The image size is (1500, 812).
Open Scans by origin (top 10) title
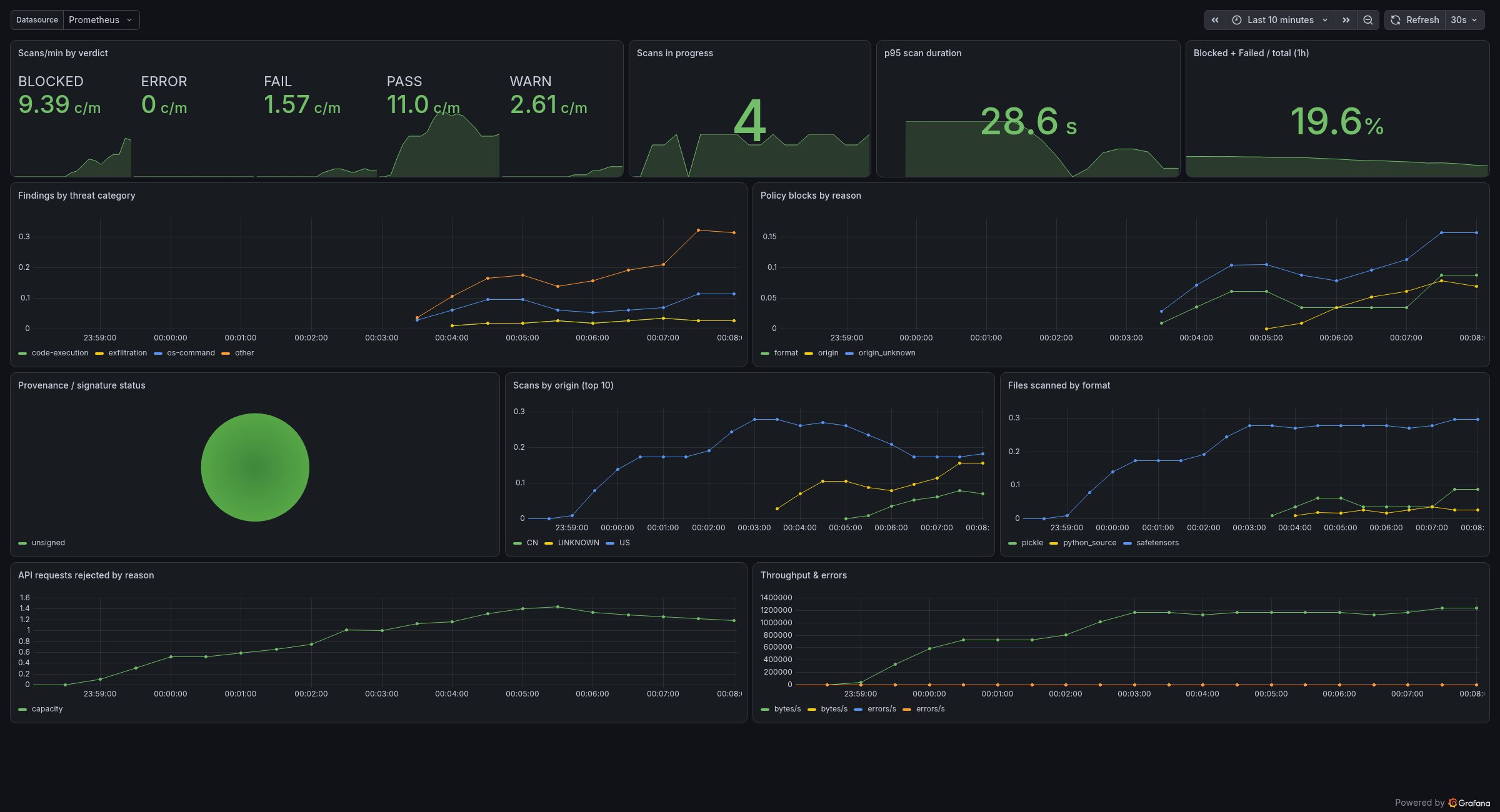[x=563, y=385]
